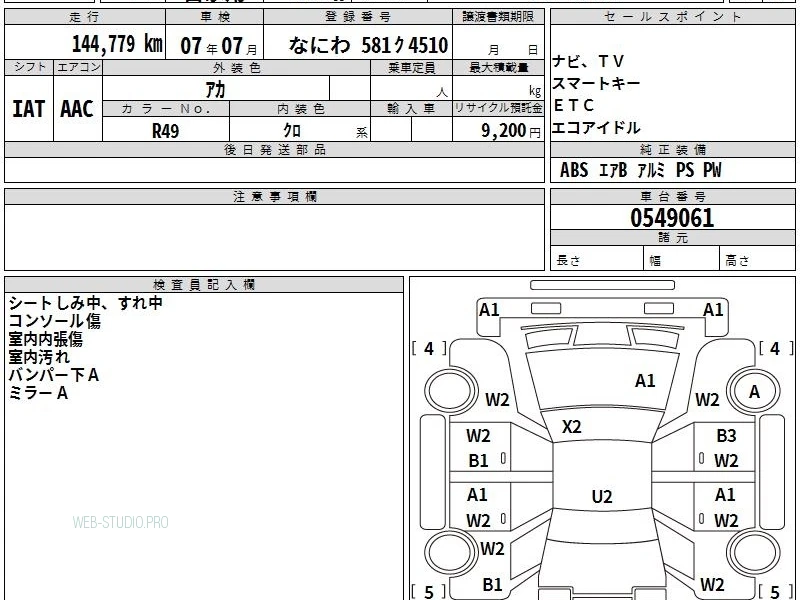The image size is (800, 600).
Task: Select the note シートしみ中、すれ中
Action: coord(86,303)
